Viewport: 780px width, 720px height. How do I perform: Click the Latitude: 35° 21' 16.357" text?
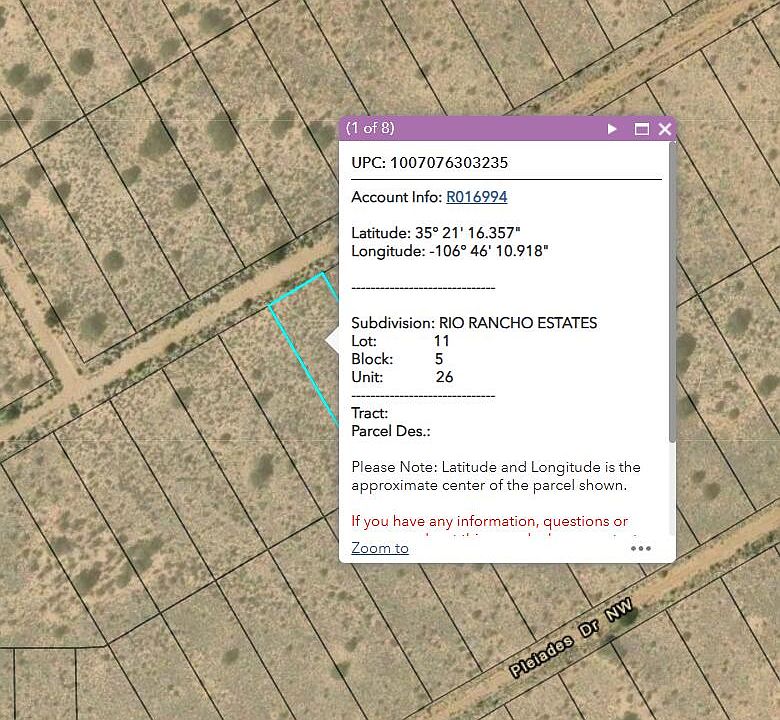point(436,233)
